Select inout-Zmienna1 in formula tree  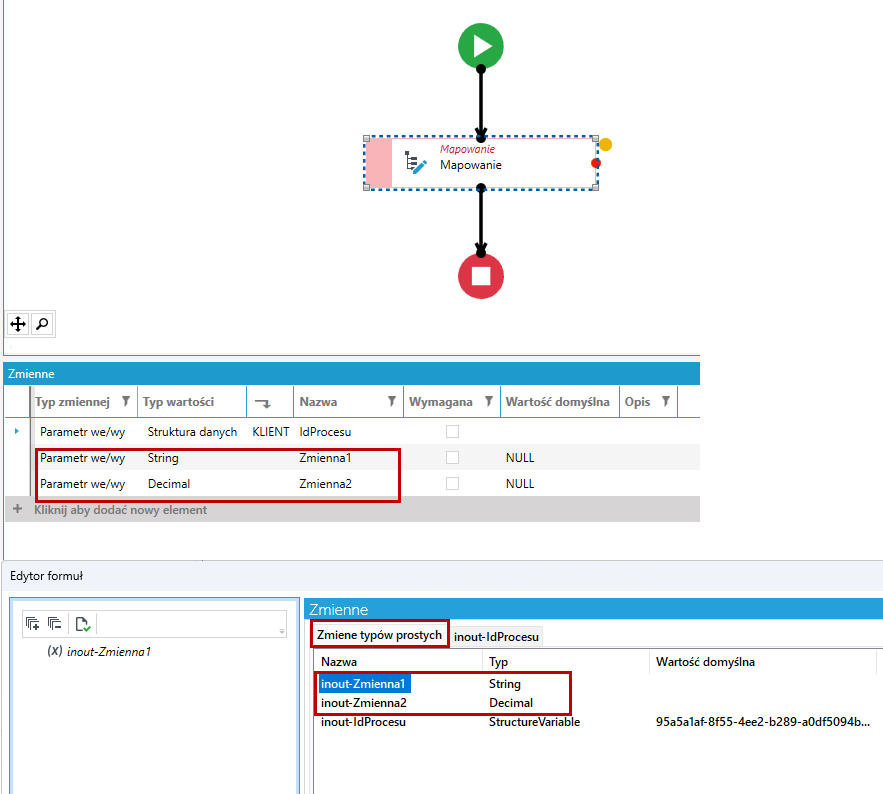pos(109,652)
